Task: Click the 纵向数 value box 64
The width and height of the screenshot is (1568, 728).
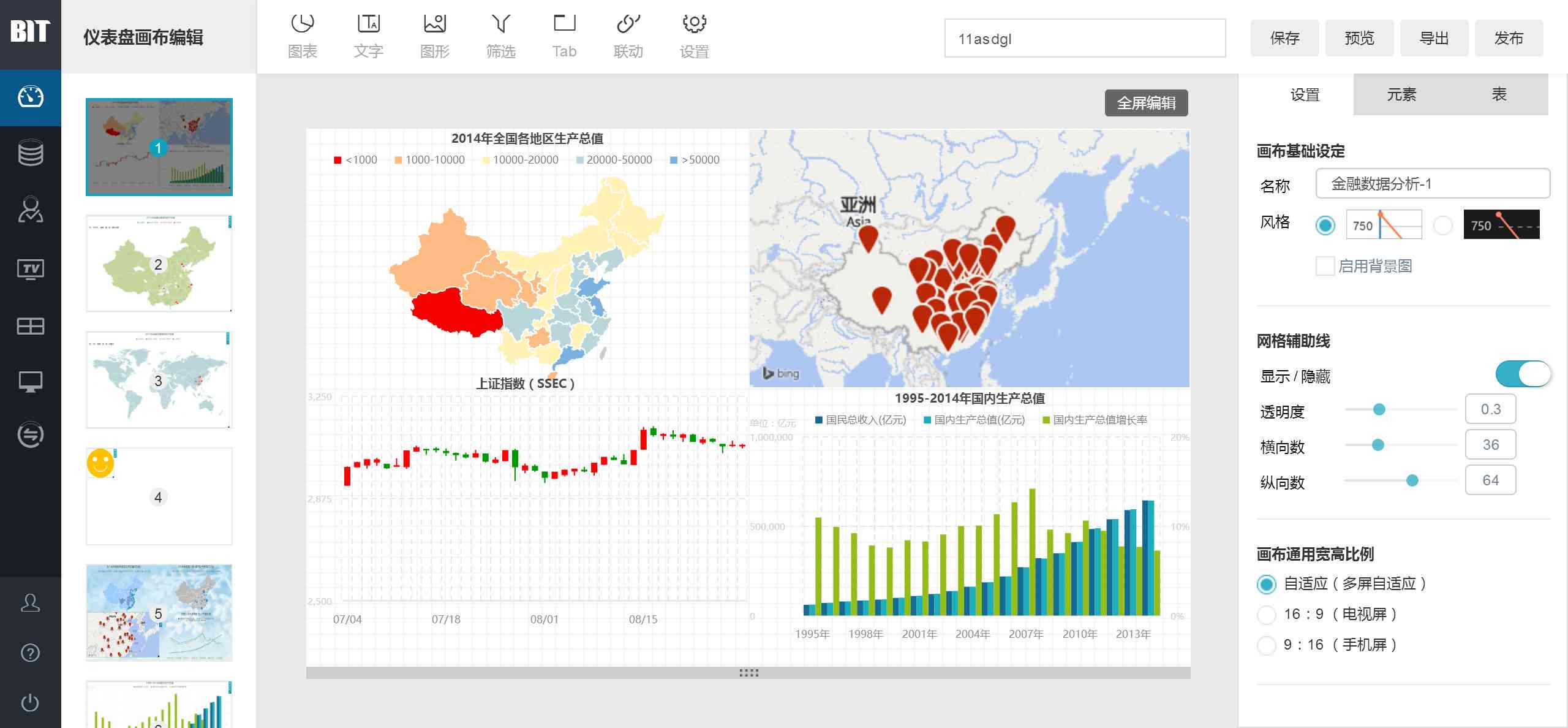Action: pos(1490,480)
